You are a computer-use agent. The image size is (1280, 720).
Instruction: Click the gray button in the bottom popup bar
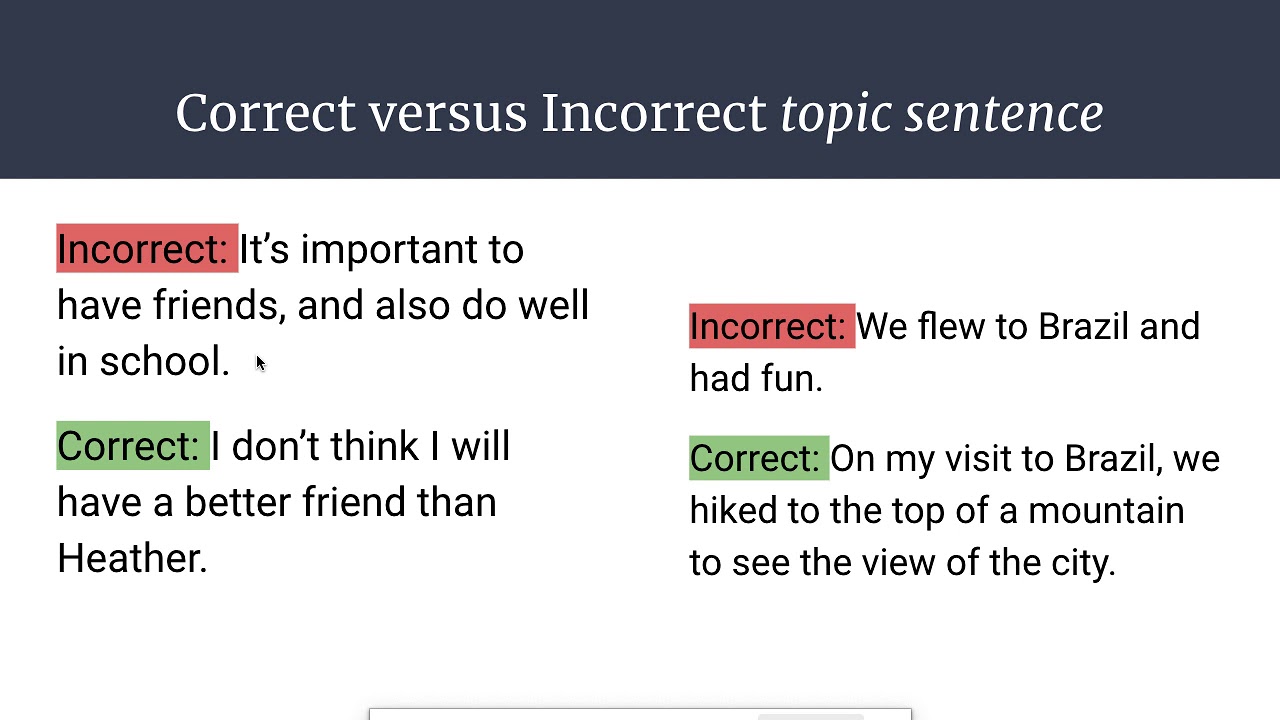[x=810, y=716]
